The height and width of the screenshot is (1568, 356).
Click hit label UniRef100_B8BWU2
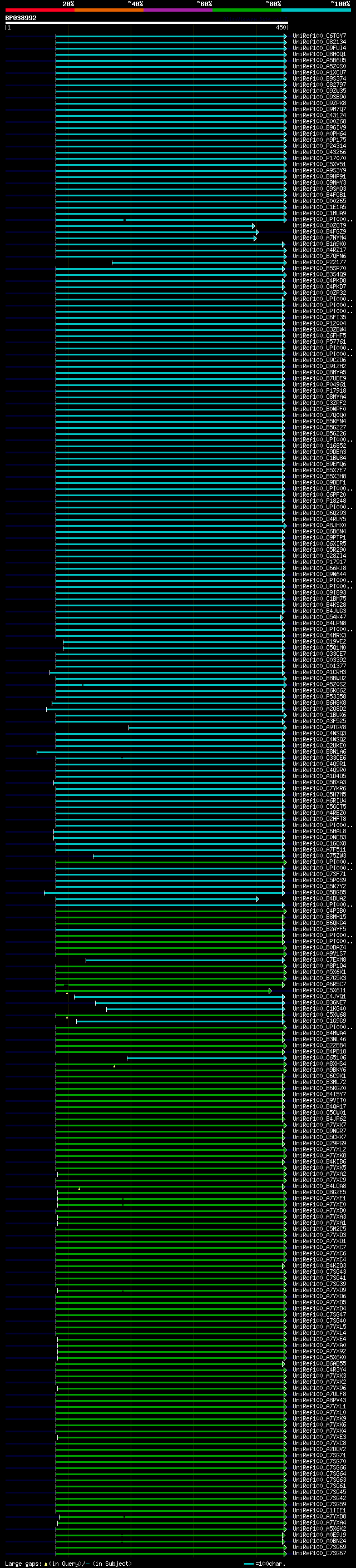[319, 679]
